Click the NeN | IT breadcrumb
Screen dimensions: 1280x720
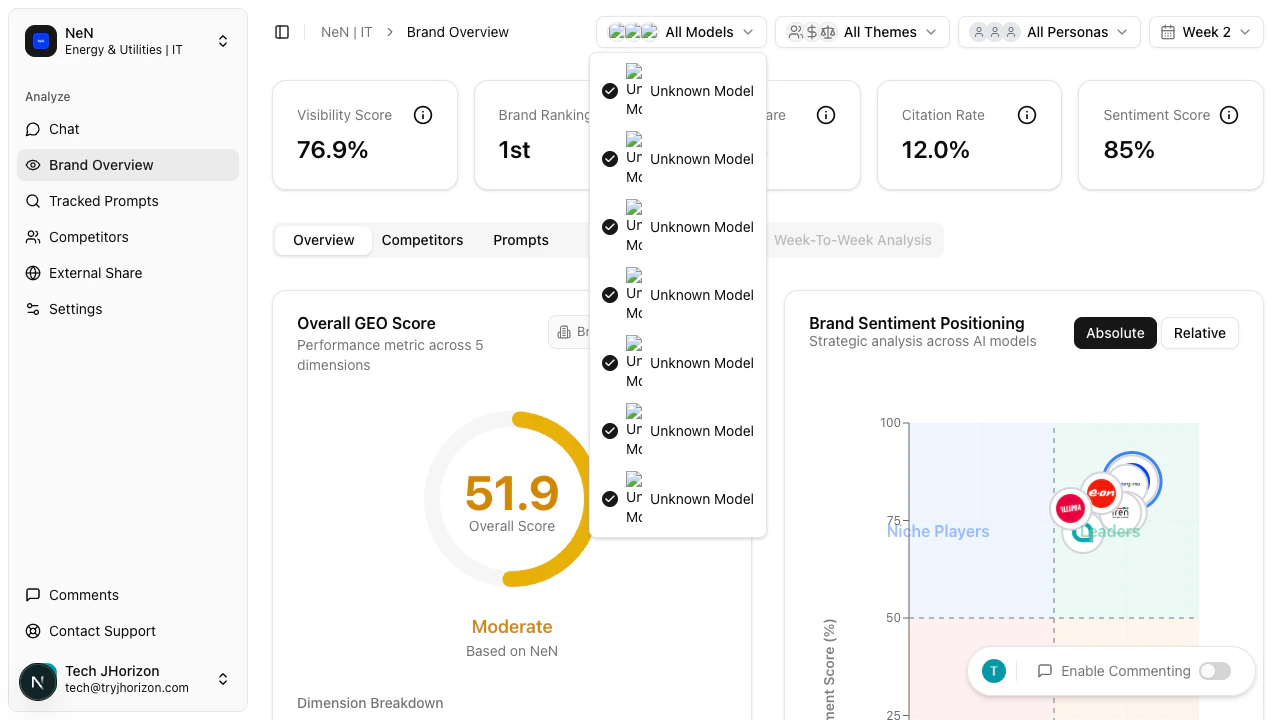347,32
